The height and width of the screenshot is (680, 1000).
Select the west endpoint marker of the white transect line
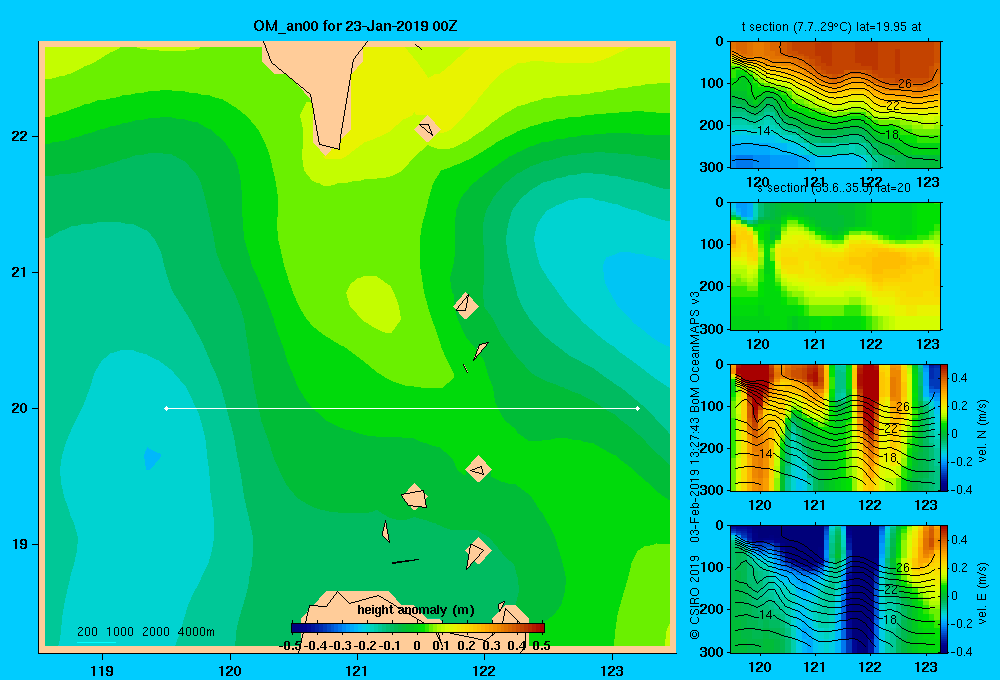166,408
